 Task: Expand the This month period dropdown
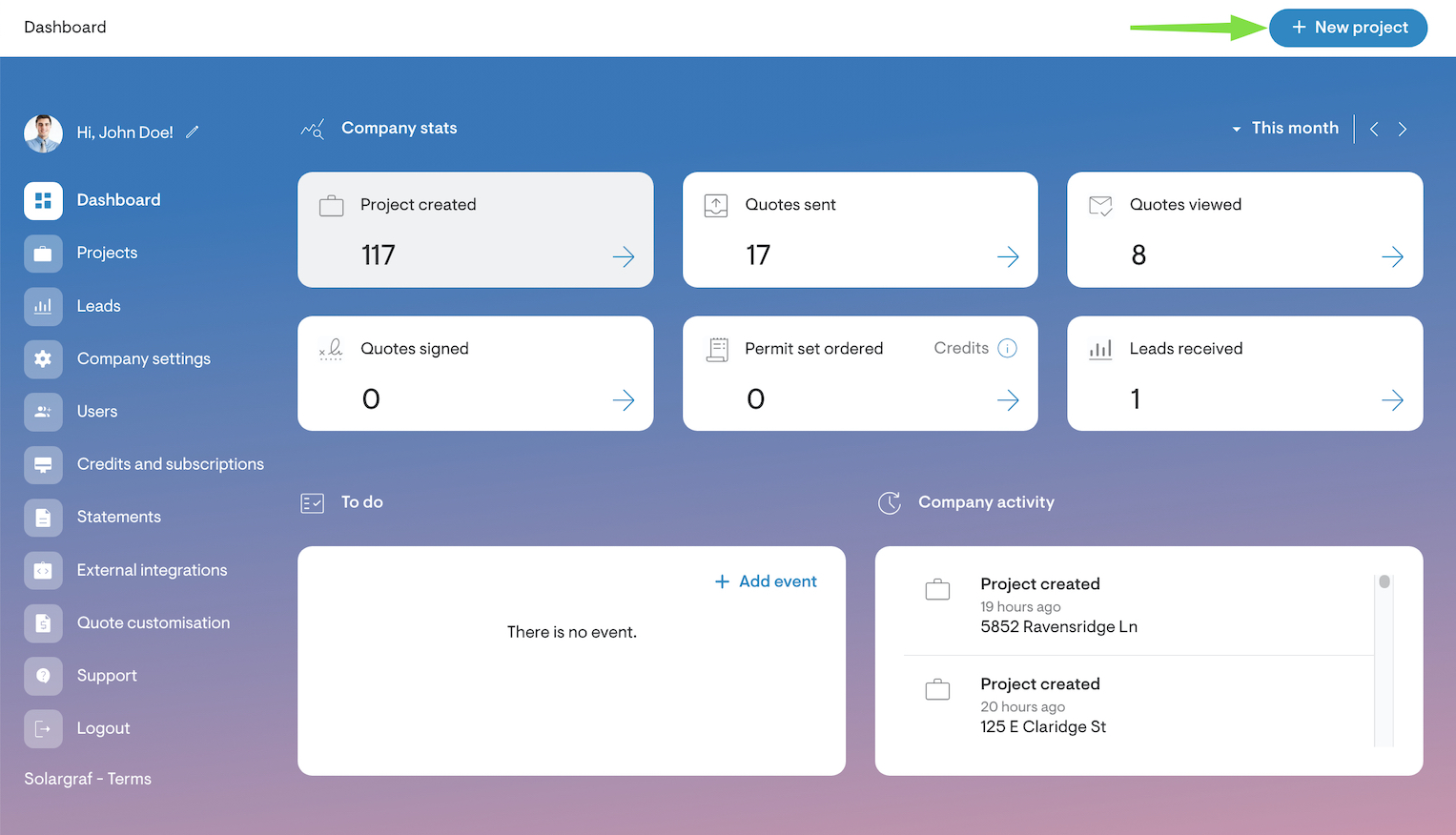pos(1284,129)
